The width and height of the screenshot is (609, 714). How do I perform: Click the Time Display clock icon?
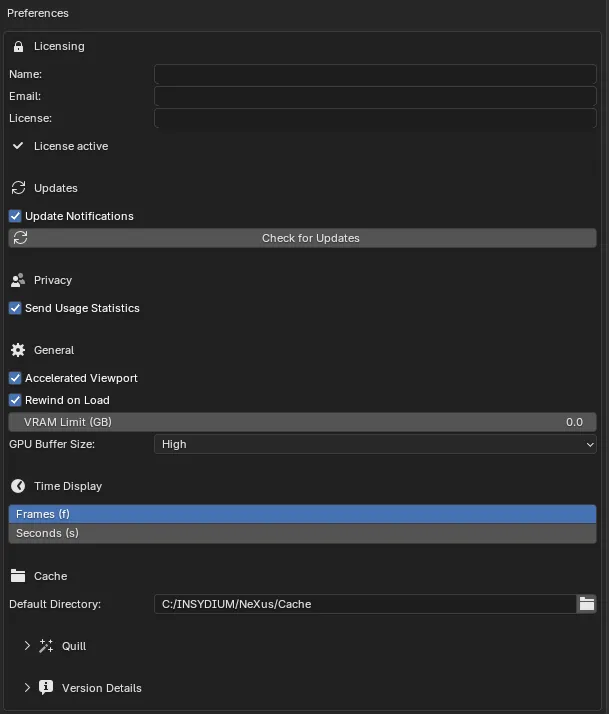[18, 486]
